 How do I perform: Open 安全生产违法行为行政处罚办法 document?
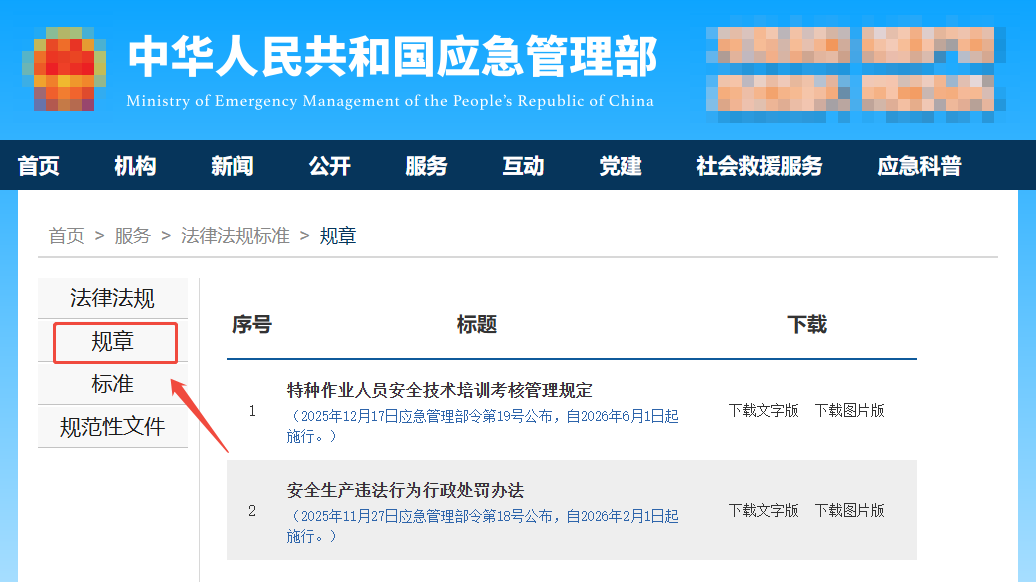pos(405,490)
